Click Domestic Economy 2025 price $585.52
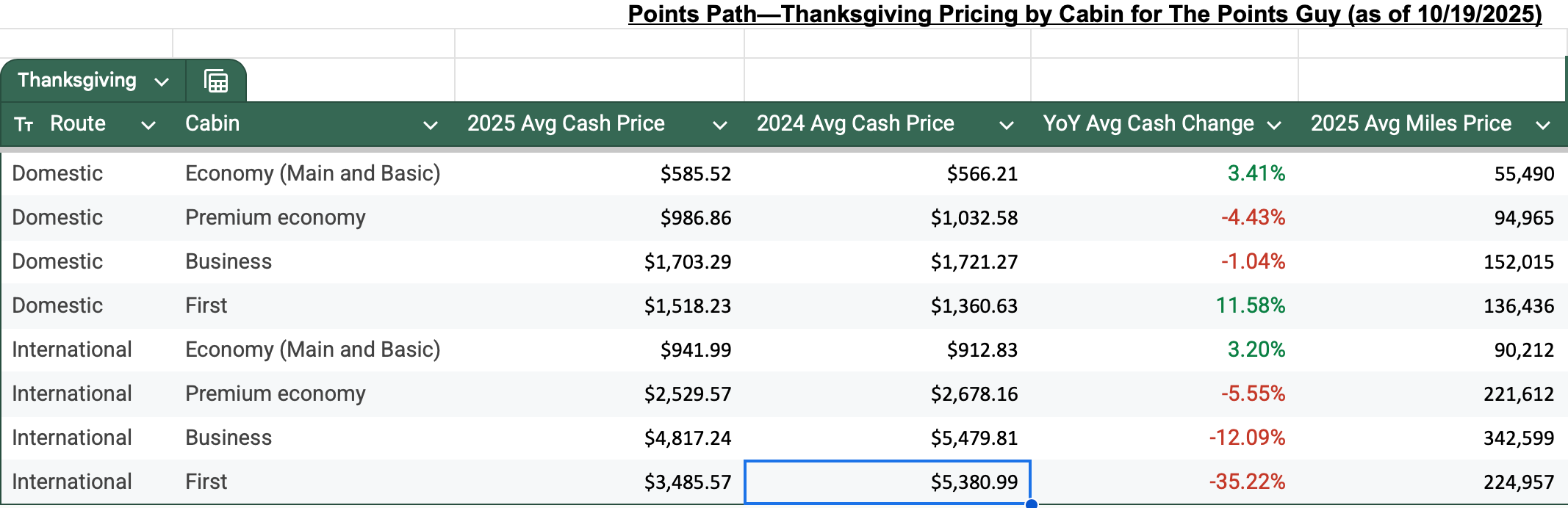This screenshot has width=1568, height=508. [695, 174]
